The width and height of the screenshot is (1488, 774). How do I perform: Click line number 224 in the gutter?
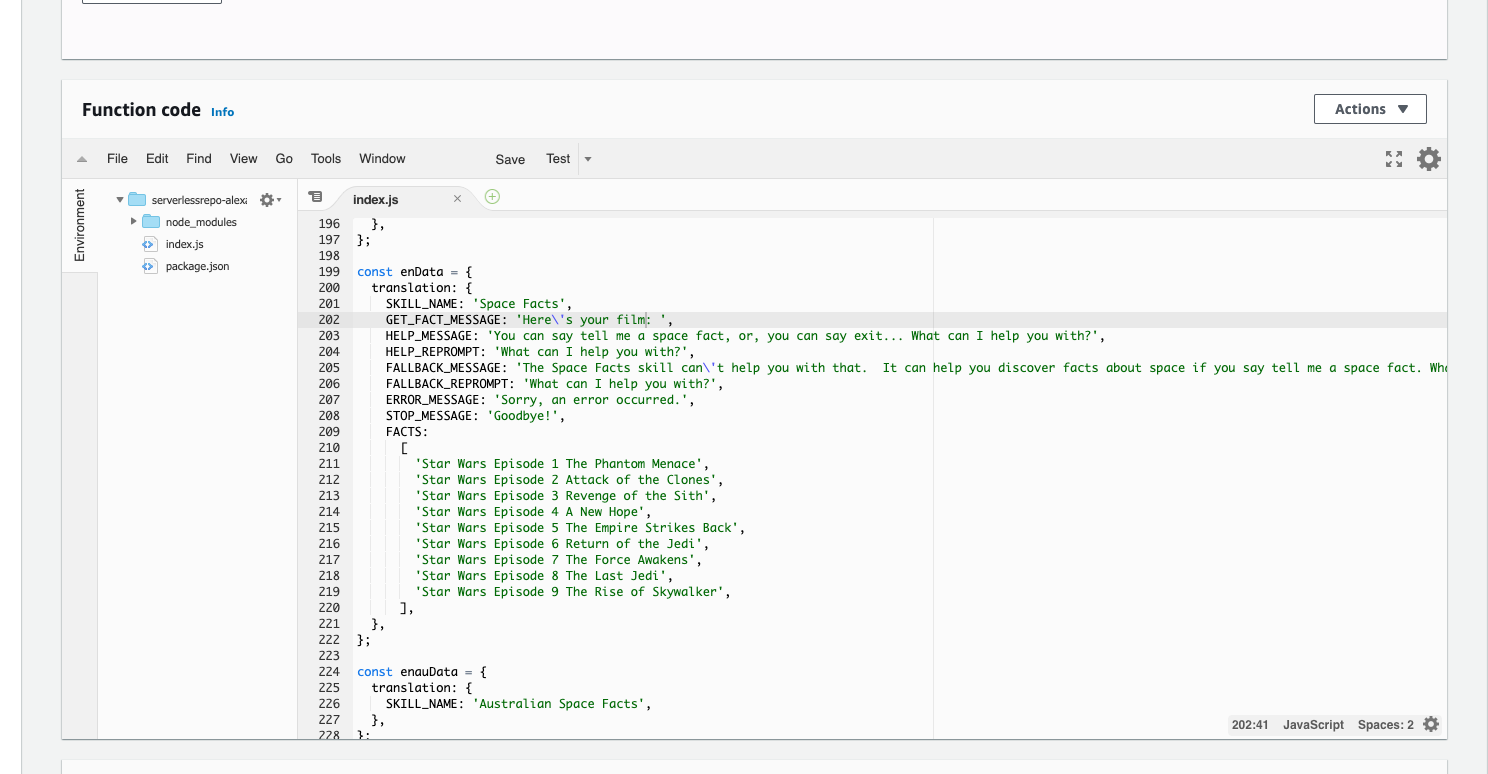[328, 672]
